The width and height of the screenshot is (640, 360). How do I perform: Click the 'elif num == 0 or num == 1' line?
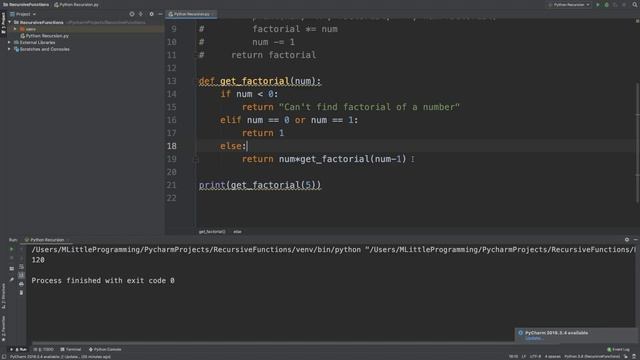[289, 120]
